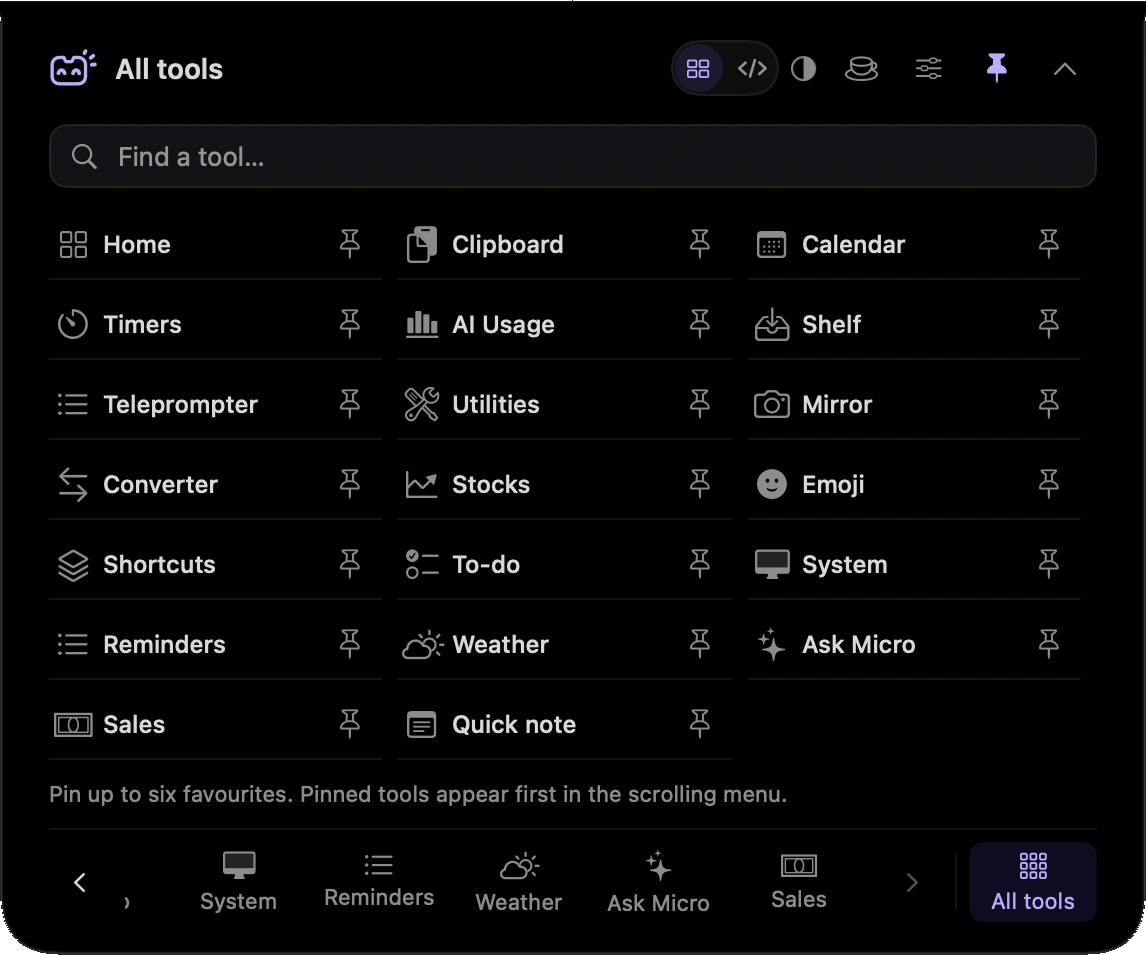Select System tab in bottom menu

238,882
